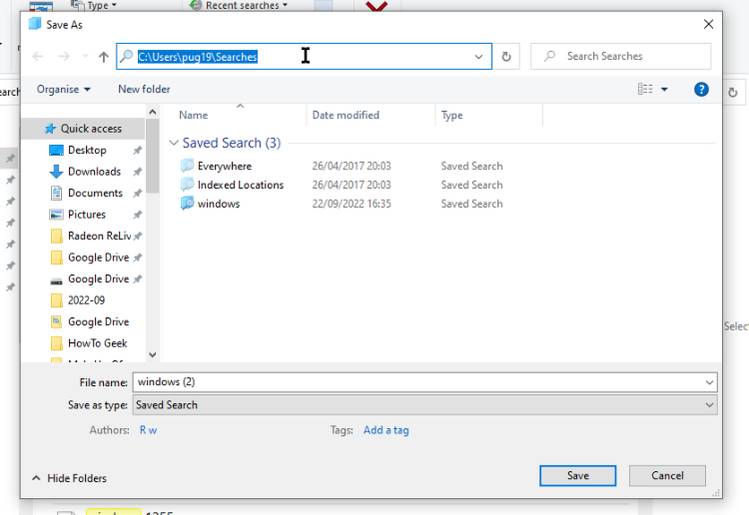
Task: Edit the Authors value R w
Action: tap(148, 430)
